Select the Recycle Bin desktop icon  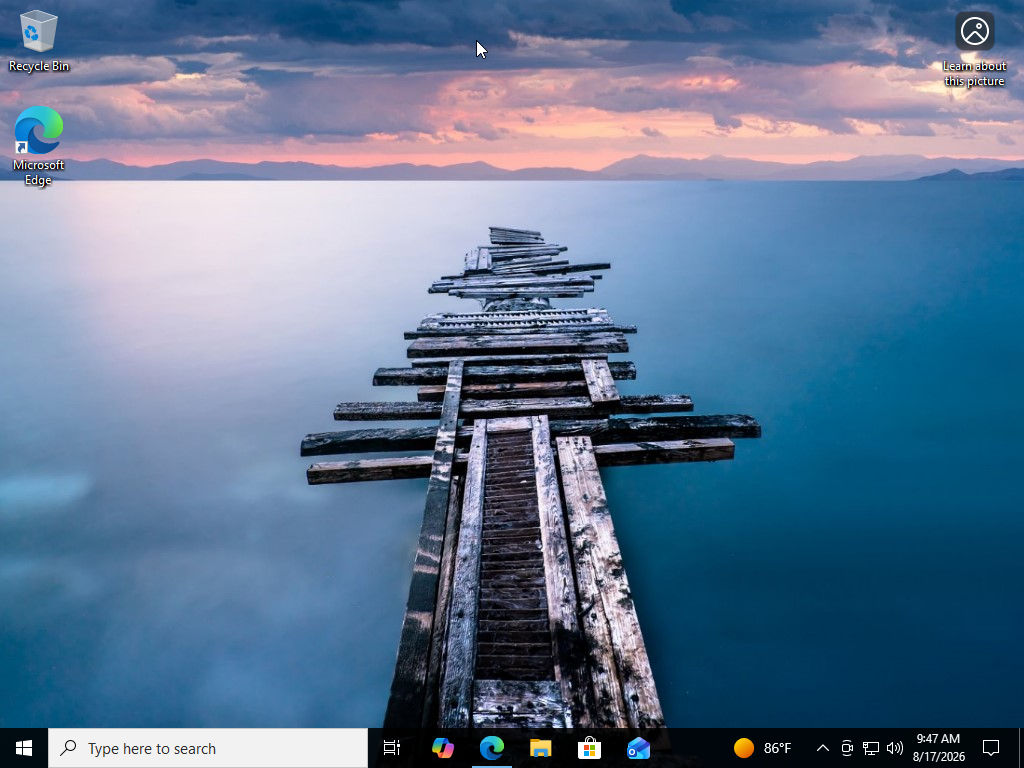[x=39, y=40]
